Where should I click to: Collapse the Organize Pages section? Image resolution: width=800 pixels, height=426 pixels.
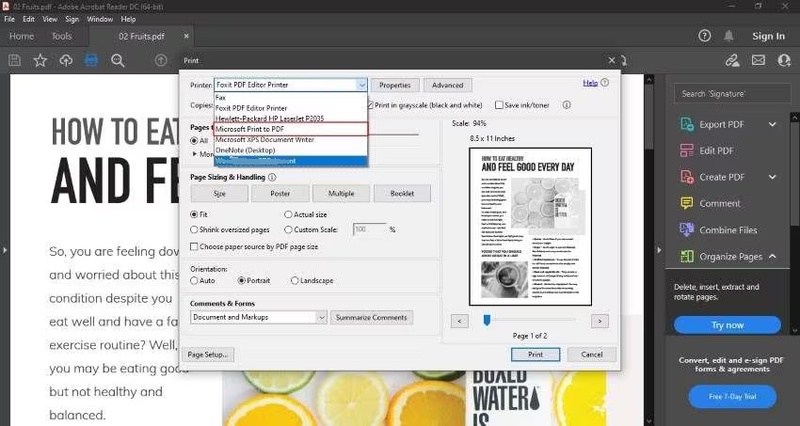[772, 256]
